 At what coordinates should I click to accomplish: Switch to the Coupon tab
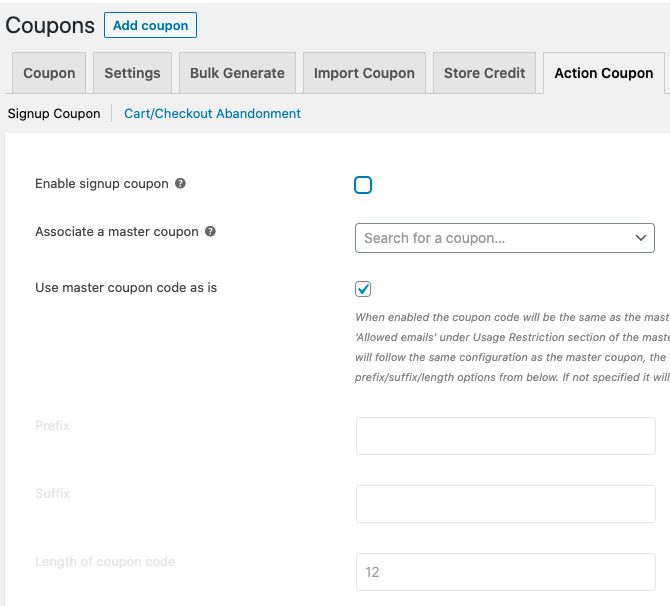click(x=49, y=73)
